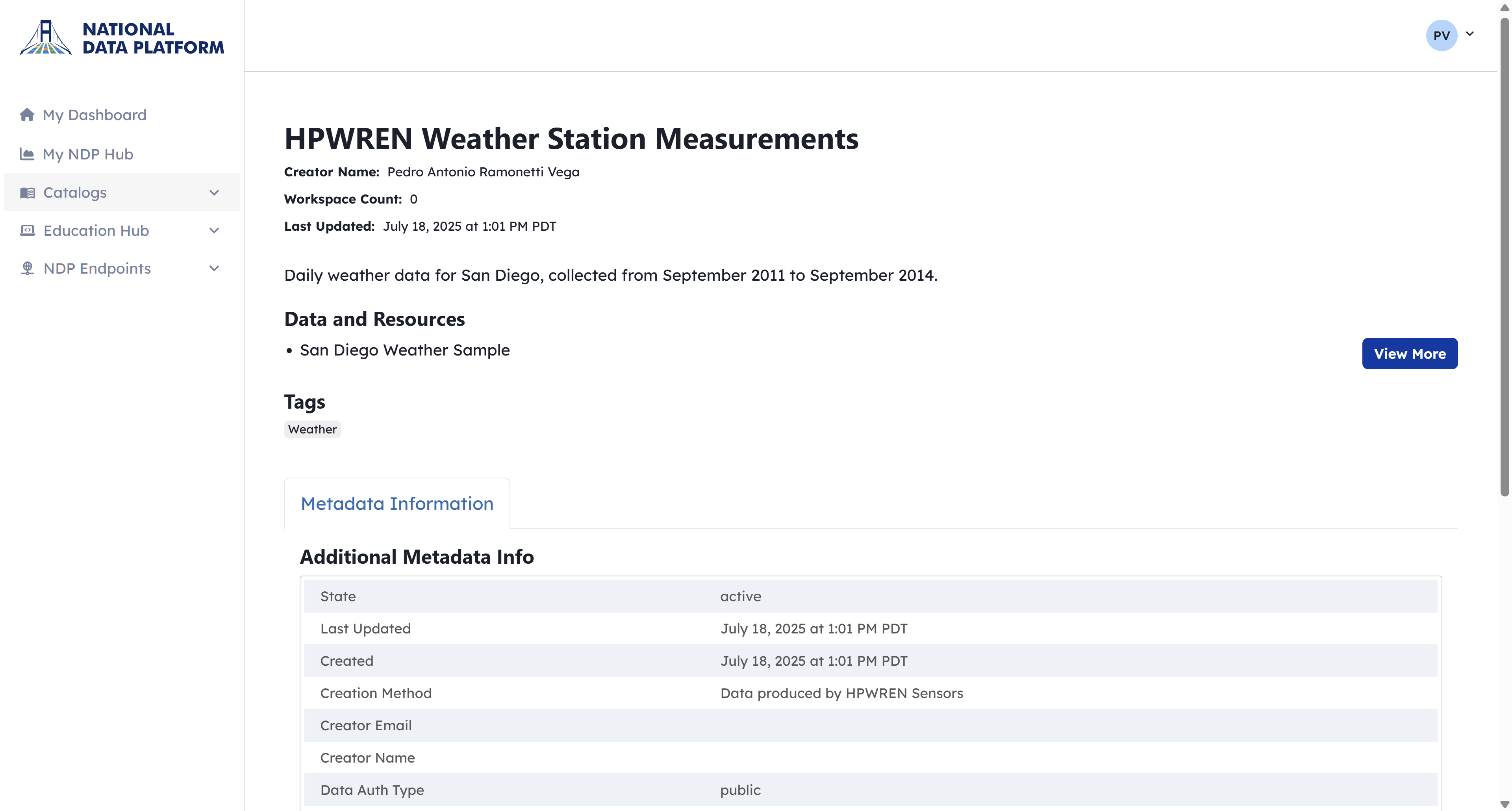Go to My NDP Hub

coord(88,154)
